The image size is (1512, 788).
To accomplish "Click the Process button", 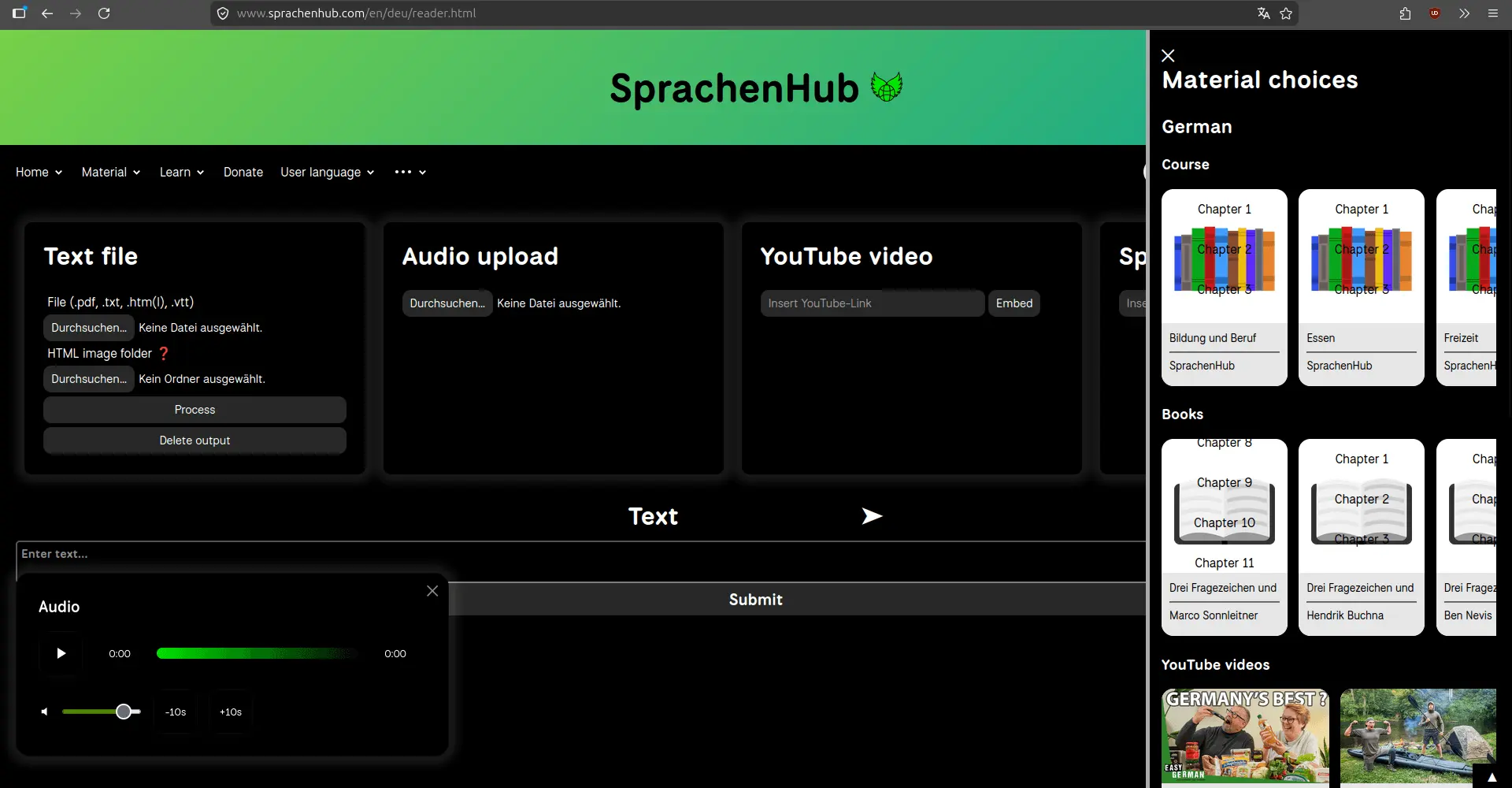I will (195, 410).
